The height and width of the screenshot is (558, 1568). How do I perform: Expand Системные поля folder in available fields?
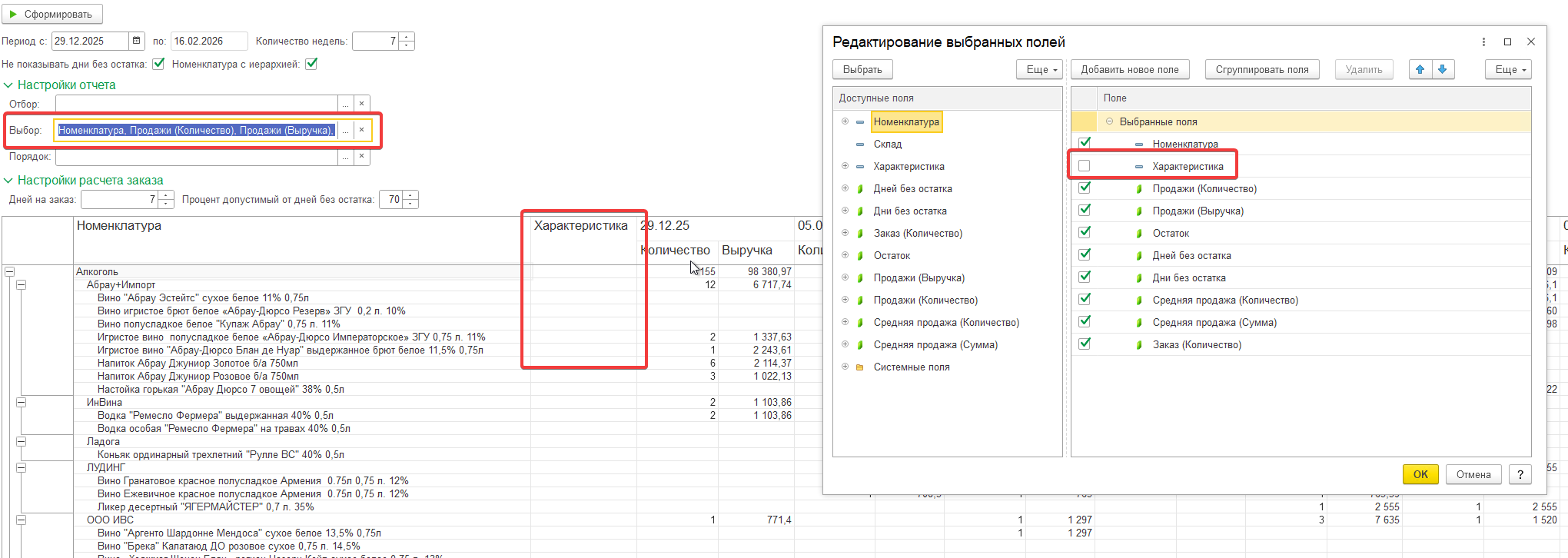(x=845, y=367)
